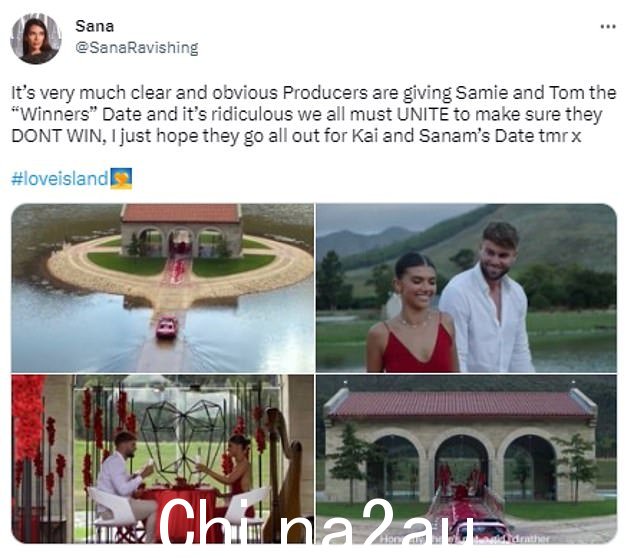Click the display name Sana
This screenshot has height=558, width=634.
[95, 26]
